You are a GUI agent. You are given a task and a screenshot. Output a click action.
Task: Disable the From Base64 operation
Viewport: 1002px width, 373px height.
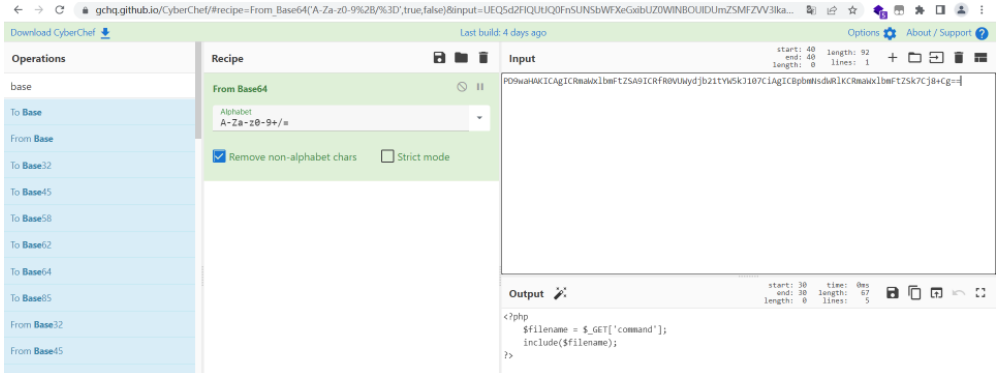pyautogui.click(x=462, y=87)
